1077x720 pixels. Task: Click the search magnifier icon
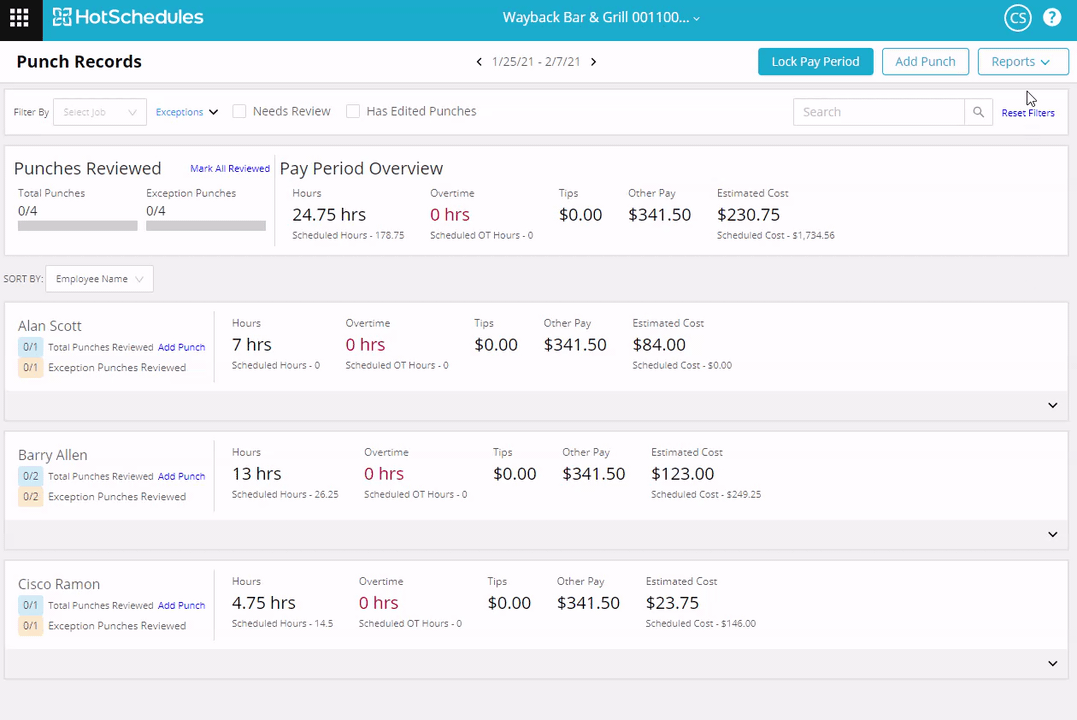(979, 112)
